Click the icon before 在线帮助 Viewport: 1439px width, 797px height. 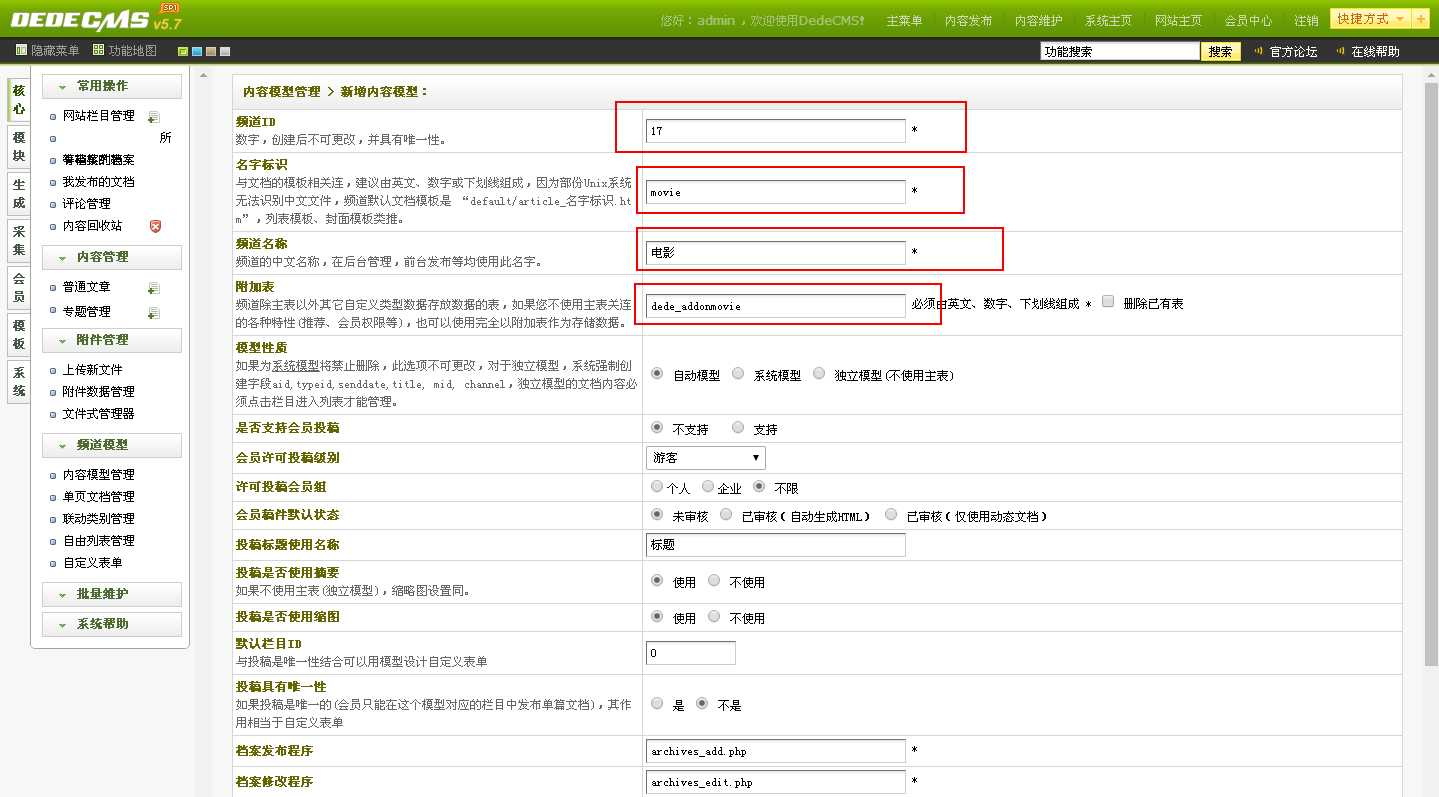point(1340,51)
